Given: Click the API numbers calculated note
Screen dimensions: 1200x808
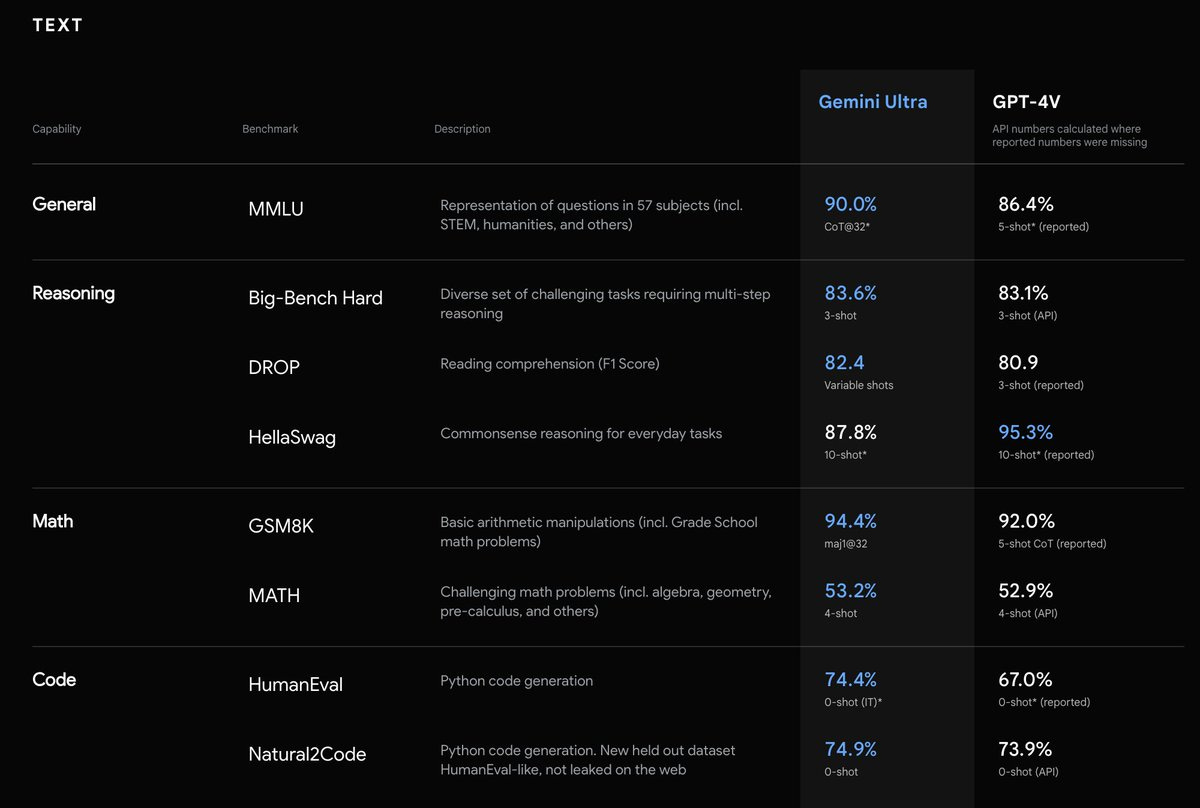Looking at the screenshot, I should 1069,136.
